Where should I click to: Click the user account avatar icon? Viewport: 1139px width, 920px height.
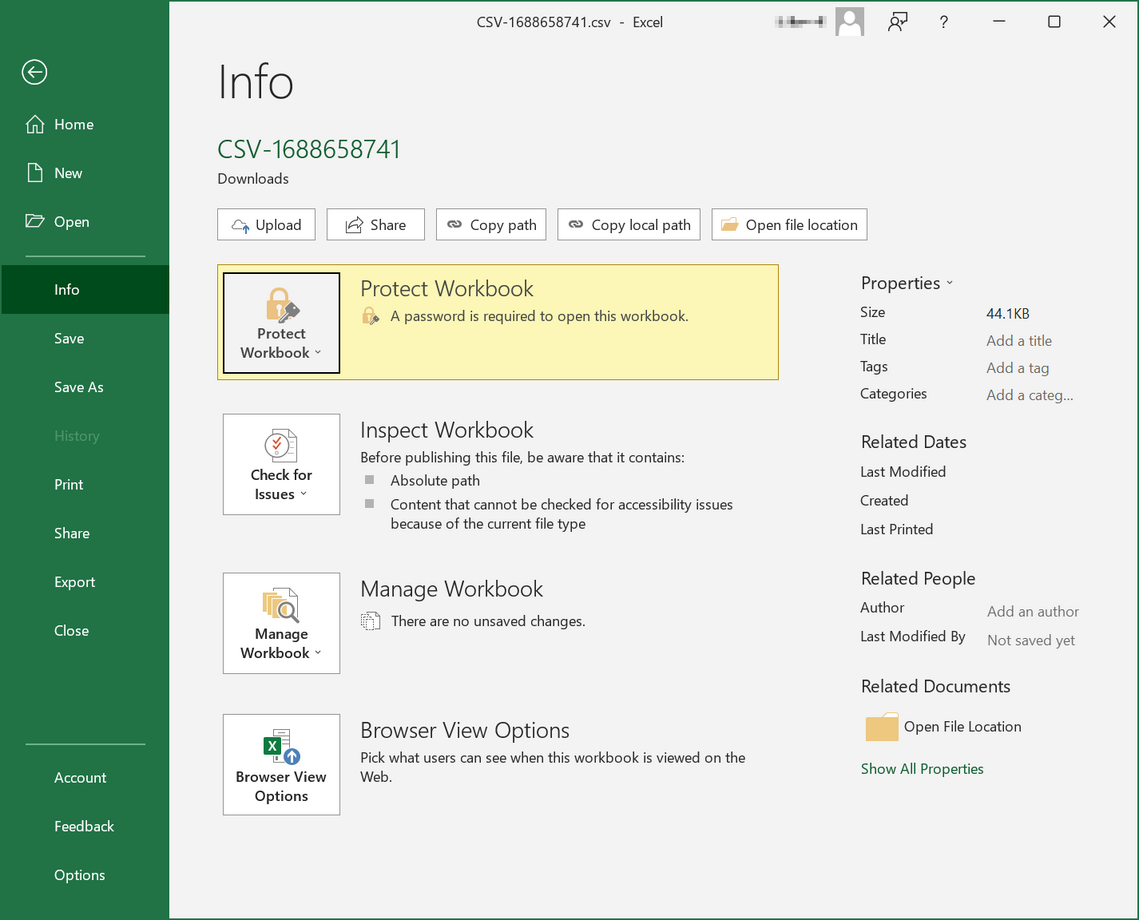[x=849, y=22]
